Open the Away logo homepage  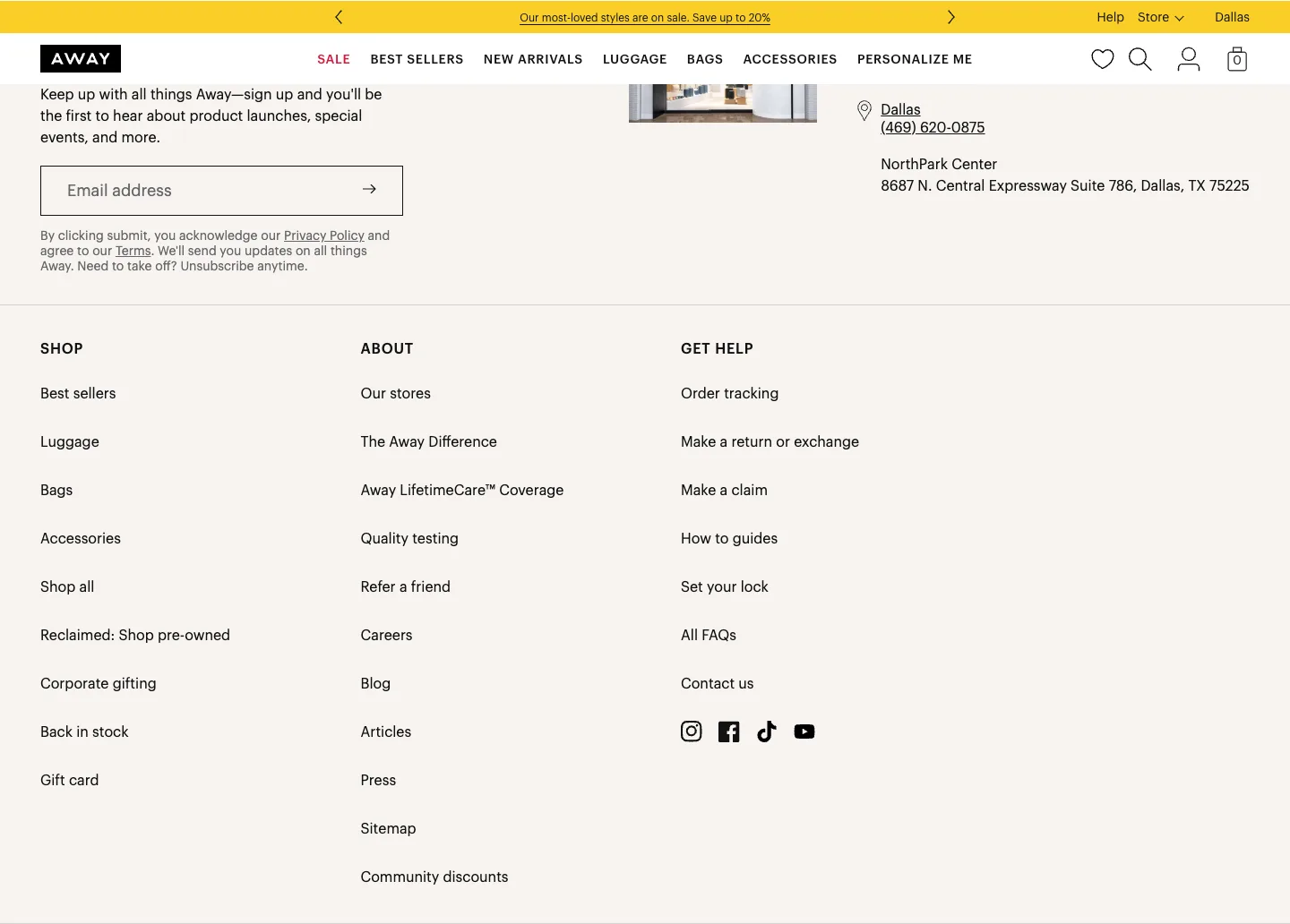coord(81,59)
